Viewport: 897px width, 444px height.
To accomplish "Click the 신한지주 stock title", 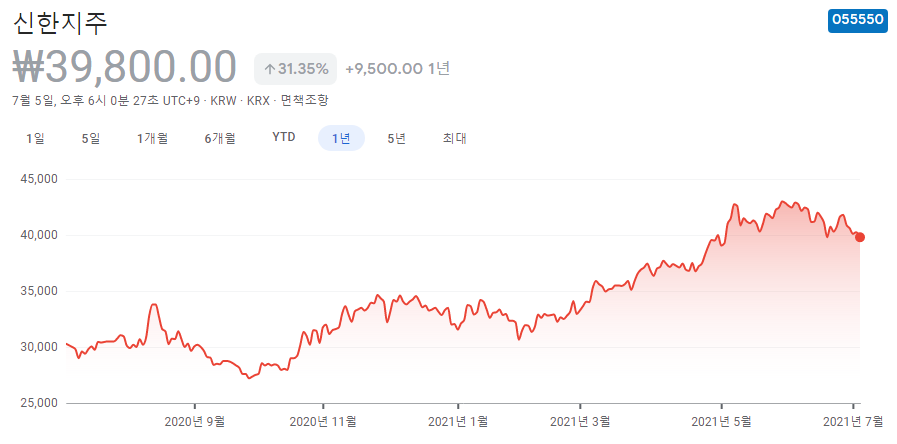I will point(60,21).
